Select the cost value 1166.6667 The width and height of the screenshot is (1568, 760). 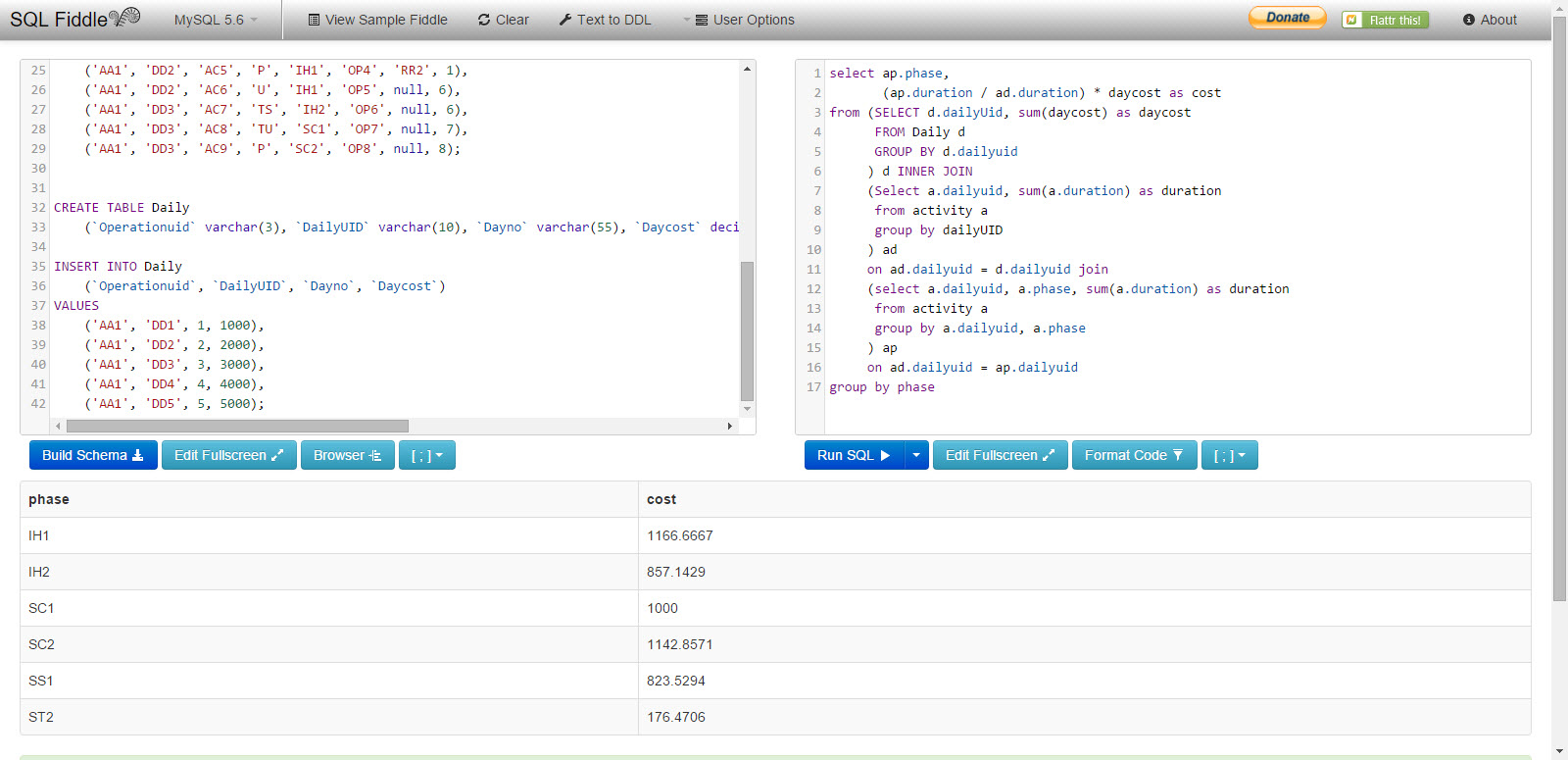click(680, 535)
